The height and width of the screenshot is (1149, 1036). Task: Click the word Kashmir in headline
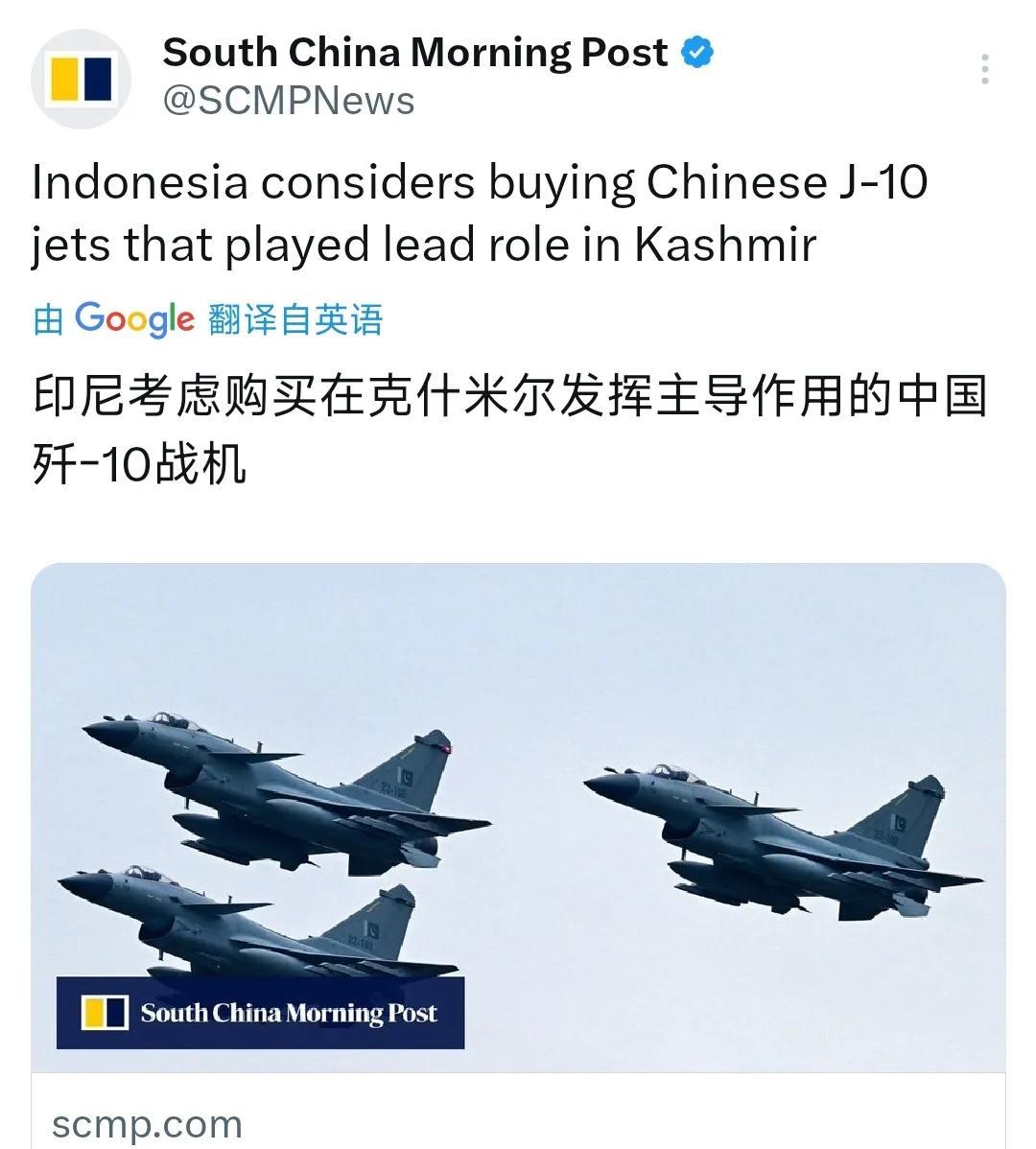724,244
